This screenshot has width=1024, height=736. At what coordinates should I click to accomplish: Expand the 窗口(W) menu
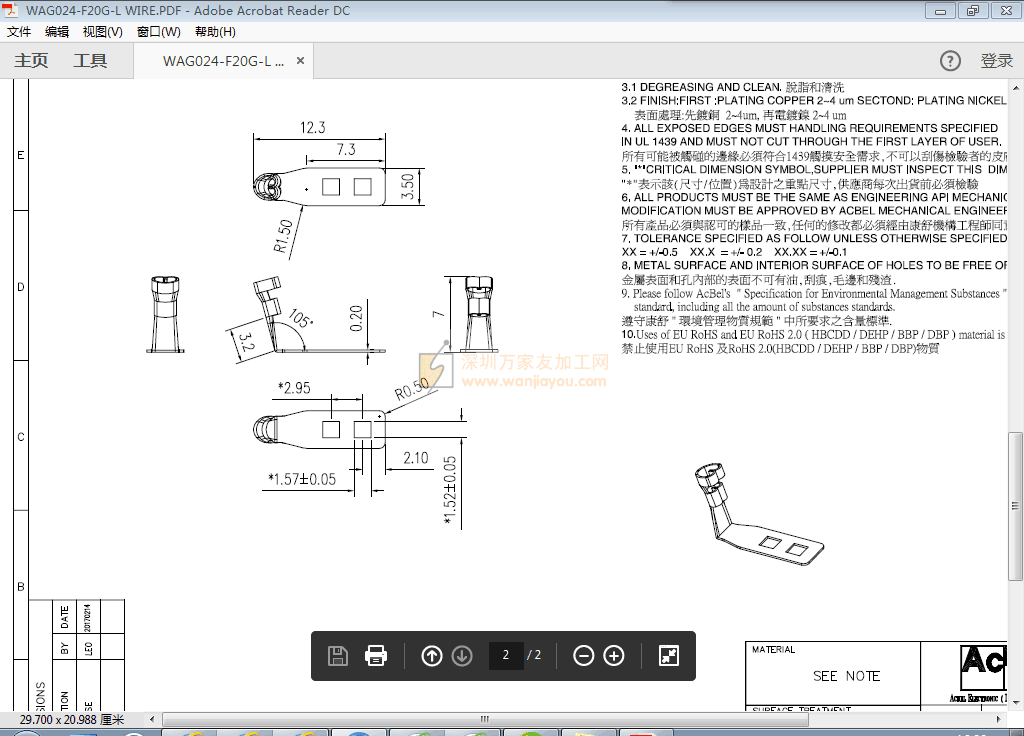point(158,32)
